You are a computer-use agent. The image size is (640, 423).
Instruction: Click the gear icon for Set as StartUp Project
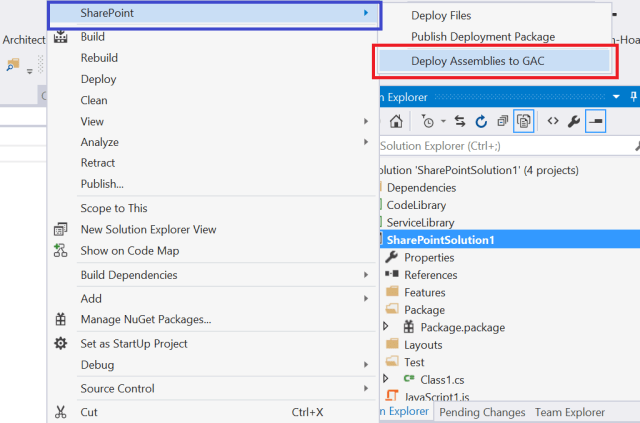(x=61, y=344)
